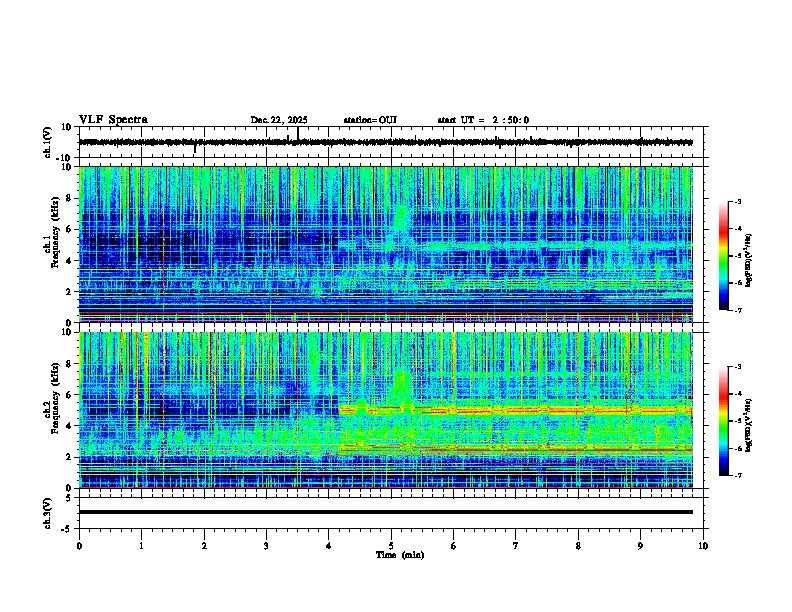The height and width of the screenshot is (612, 792).
Task: Click the downward spike in the ch.1 waveform
Action: pyautogui.click(x=195, y=148)
